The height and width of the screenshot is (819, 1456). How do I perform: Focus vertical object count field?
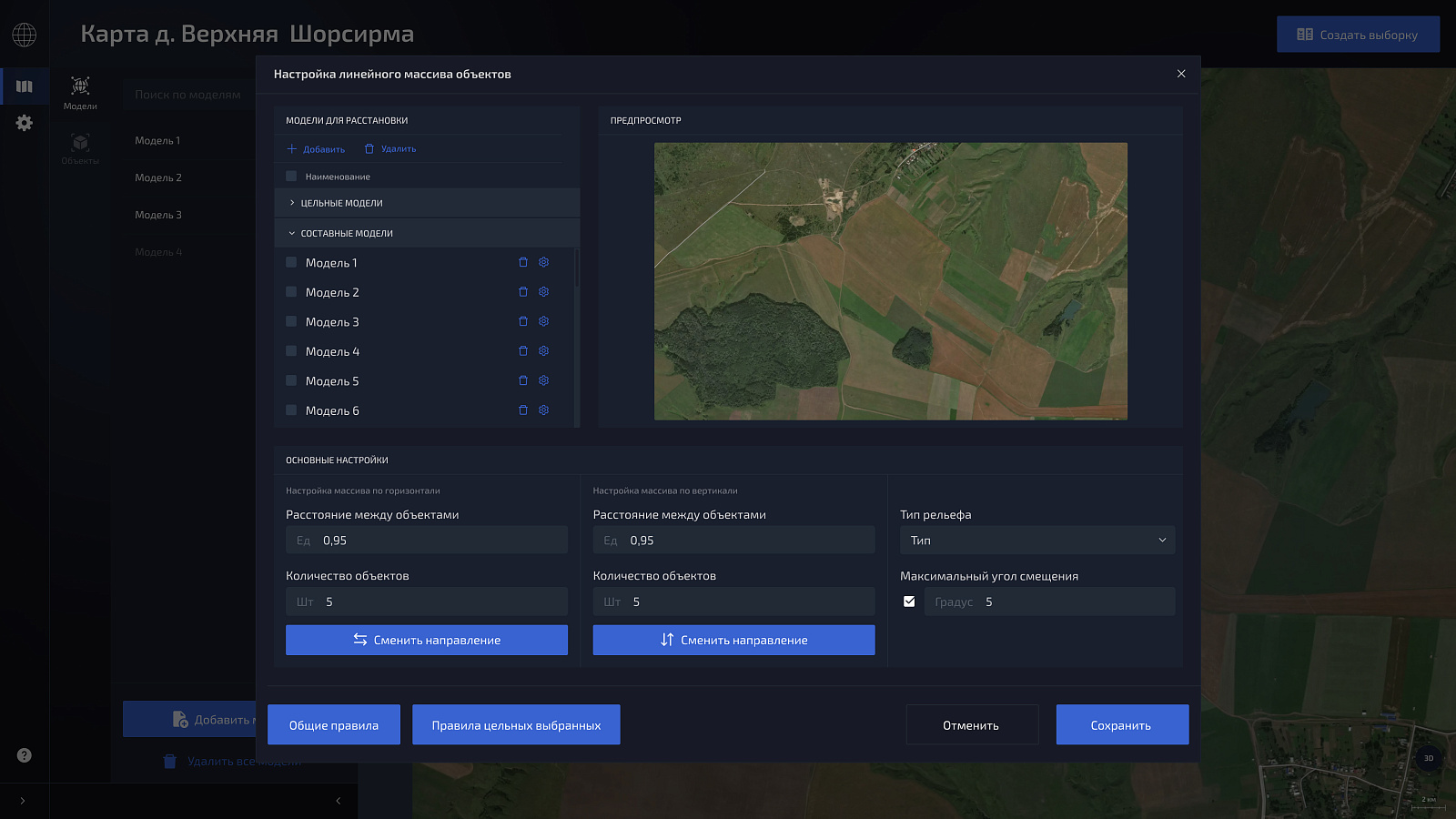tap(733, 602)
